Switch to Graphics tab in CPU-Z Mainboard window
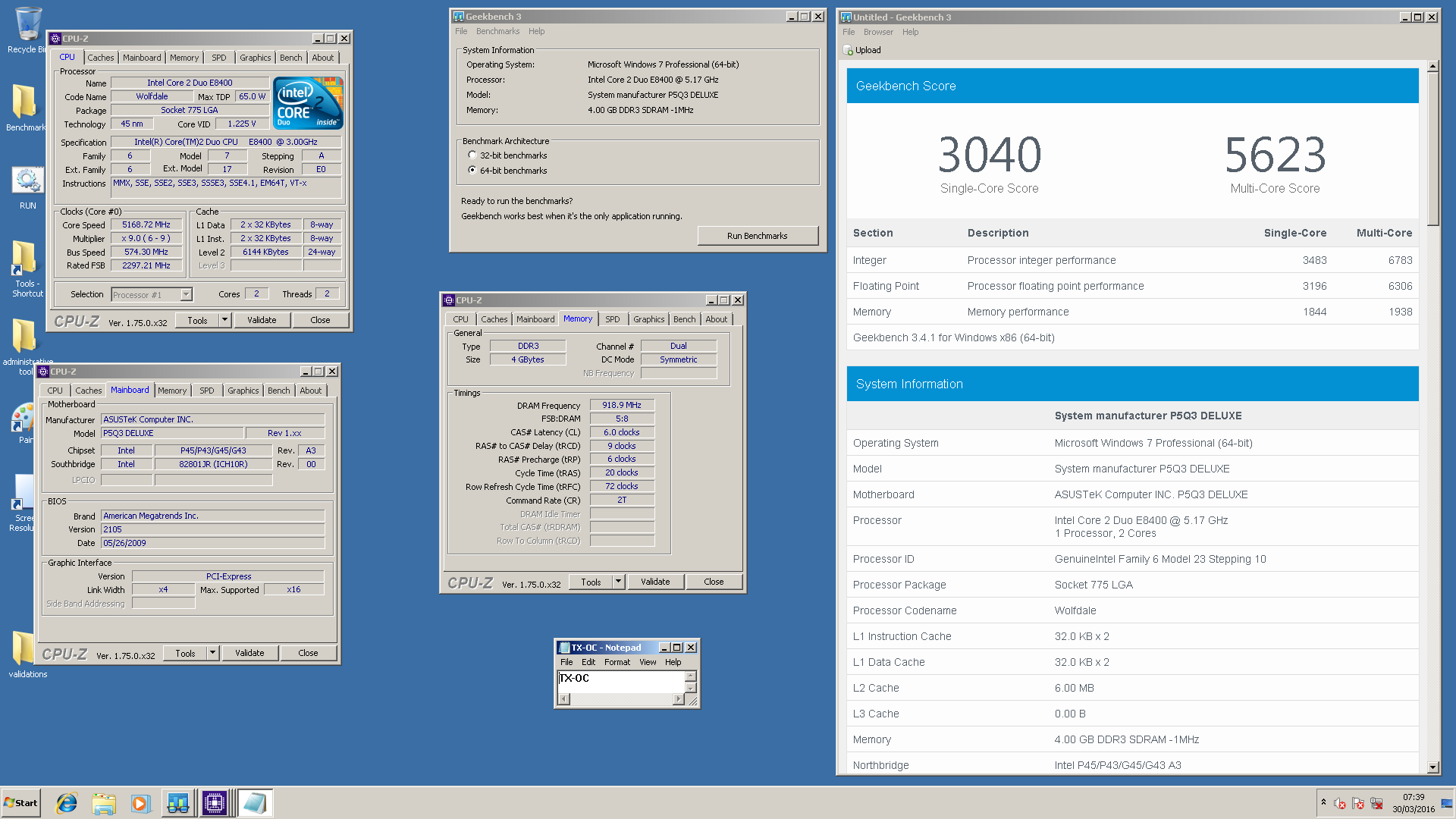This screenshot has height=819, width=1456. point(243,391)
